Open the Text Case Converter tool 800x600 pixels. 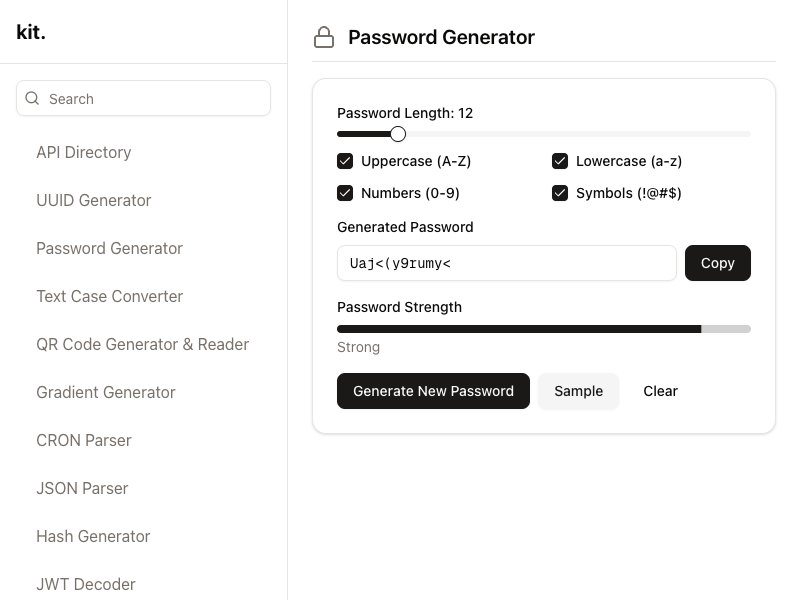110,296
